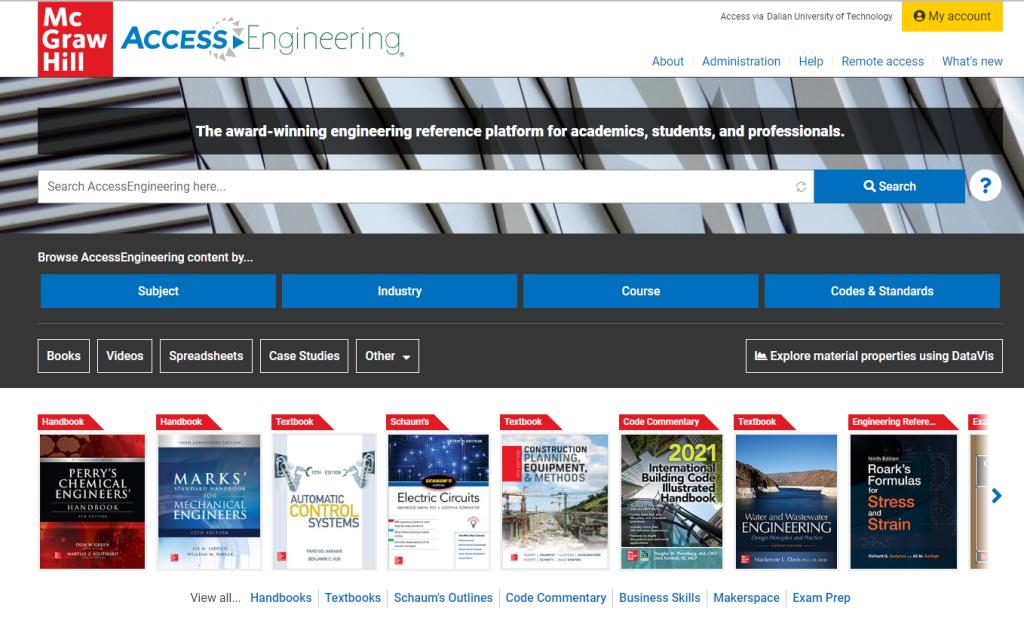View What's new
This screenshot has height=620, width=1024.
coord(972,61)
